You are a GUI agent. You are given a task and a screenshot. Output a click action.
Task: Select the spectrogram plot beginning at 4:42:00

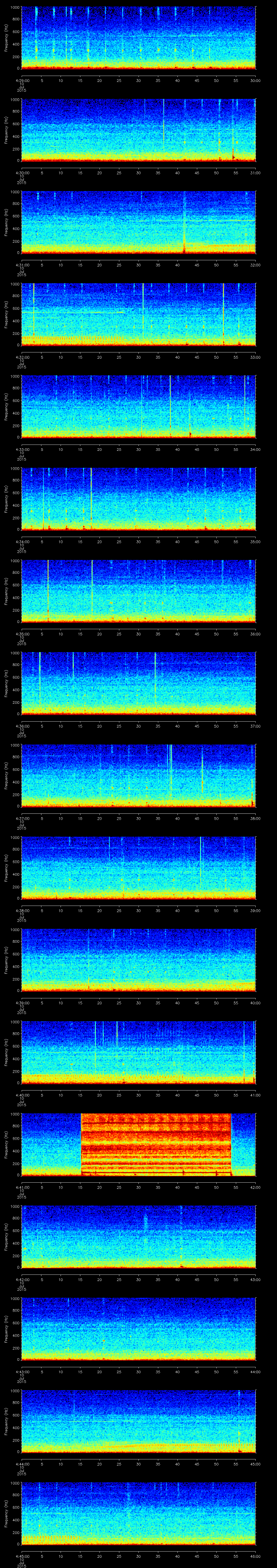(138, 1237)
